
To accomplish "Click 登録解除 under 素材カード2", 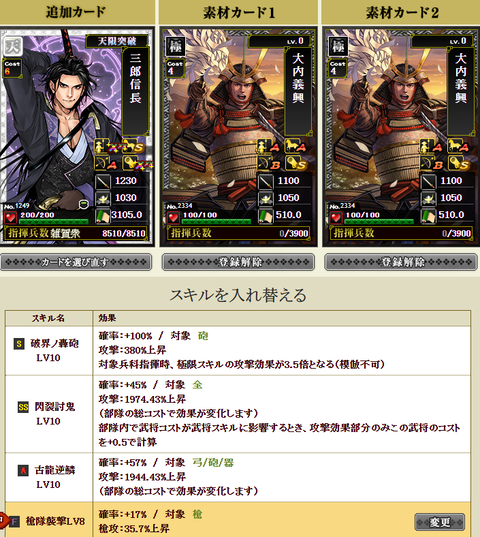I will (x=401, y=262).
